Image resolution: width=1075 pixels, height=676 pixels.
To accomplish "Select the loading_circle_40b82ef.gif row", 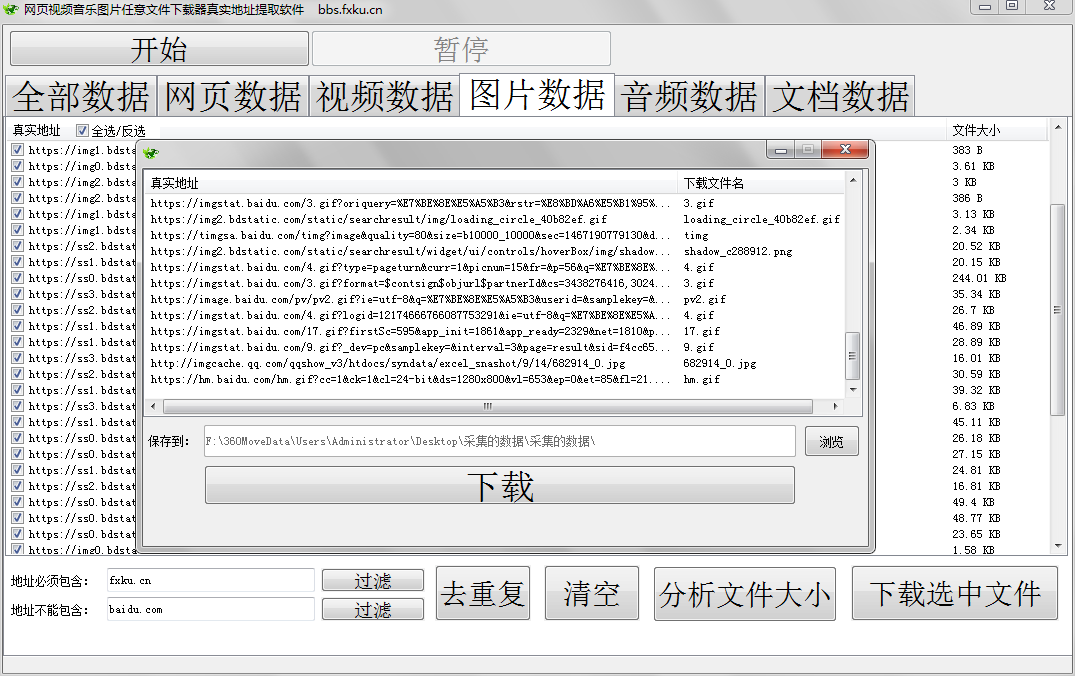I will tap(494, 219).
